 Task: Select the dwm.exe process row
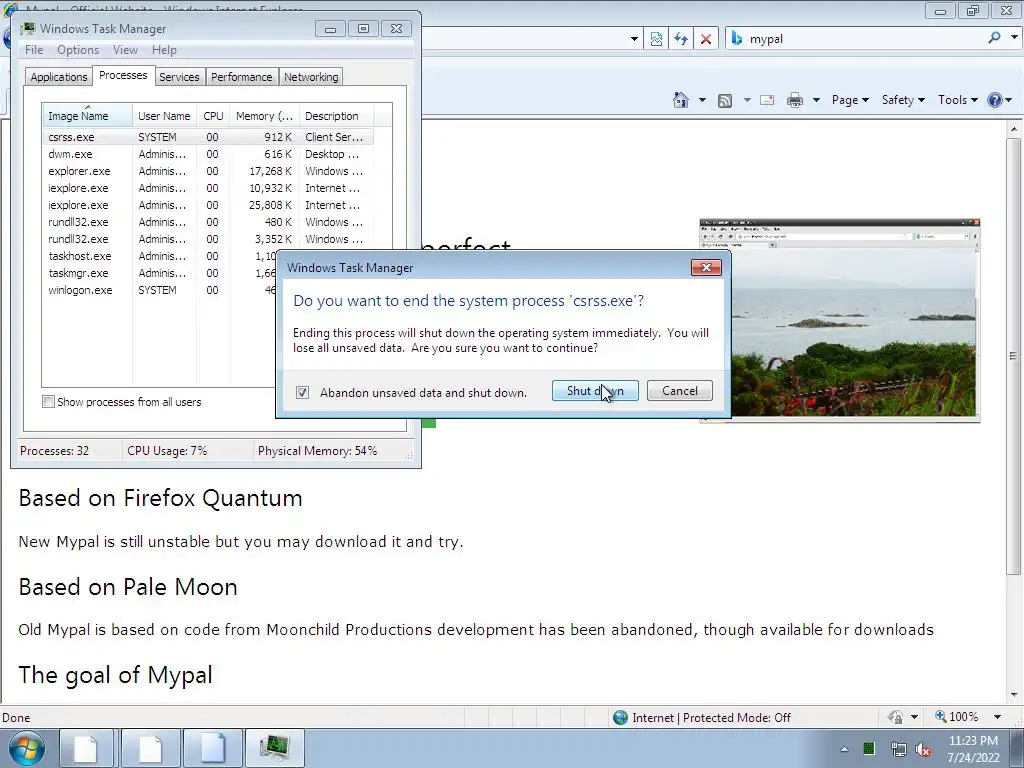[208, 154]
